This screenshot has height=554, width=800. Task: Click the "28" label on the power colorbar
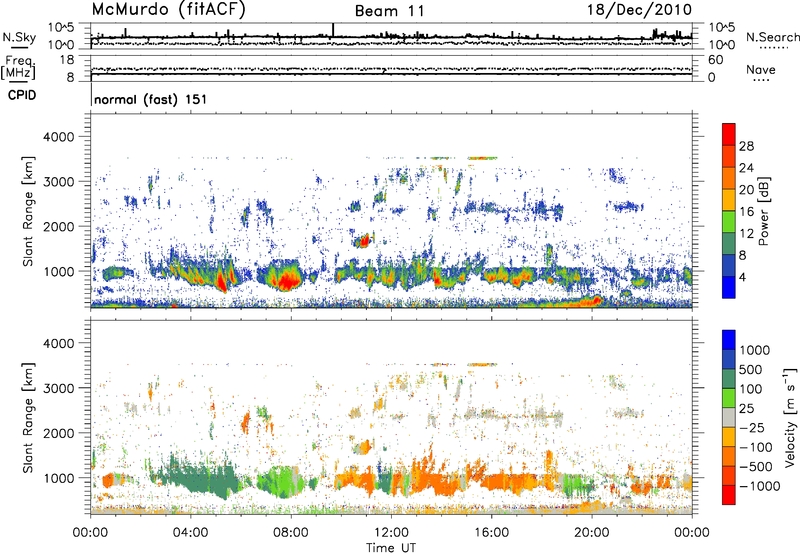click(746, 146)
